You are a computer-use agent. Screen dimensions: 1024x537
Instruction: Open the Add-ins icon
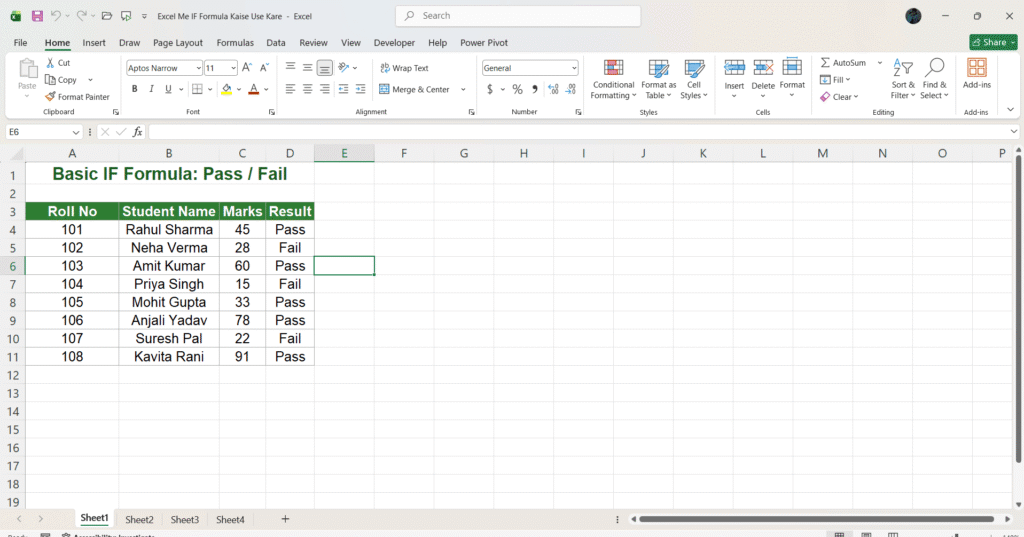click(977, 68)
